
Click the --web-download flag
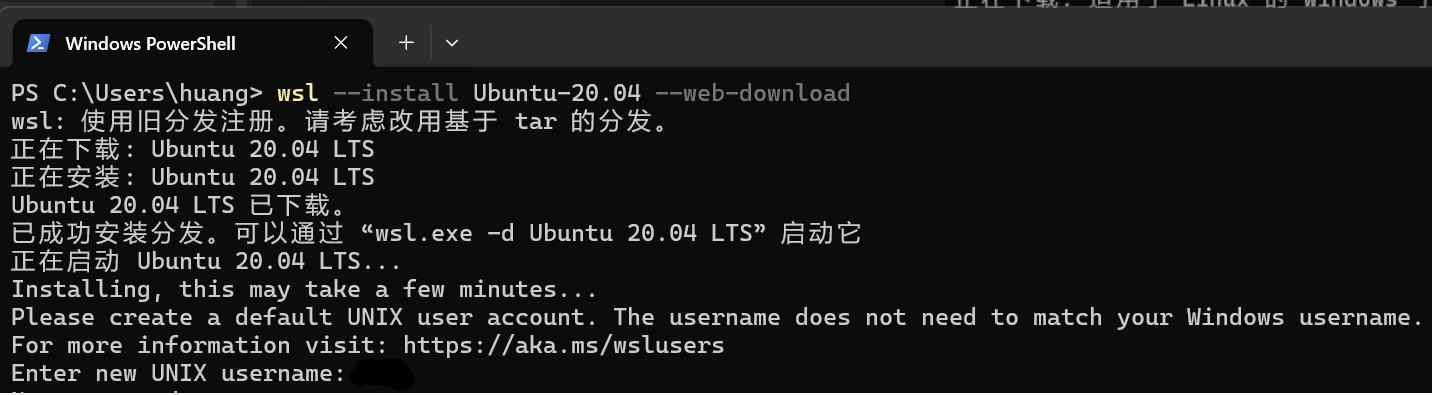point(752,94)
